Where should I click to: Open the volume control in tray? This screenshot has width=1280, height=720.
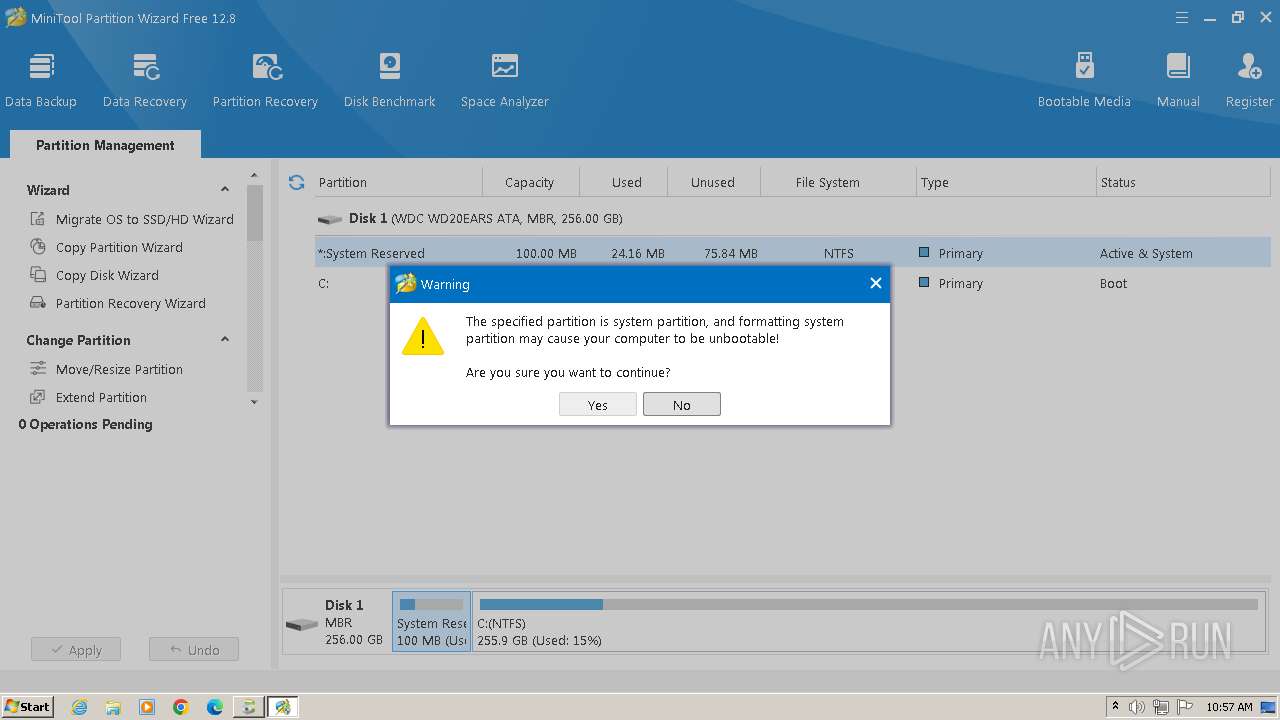(x=1137, y=707)
